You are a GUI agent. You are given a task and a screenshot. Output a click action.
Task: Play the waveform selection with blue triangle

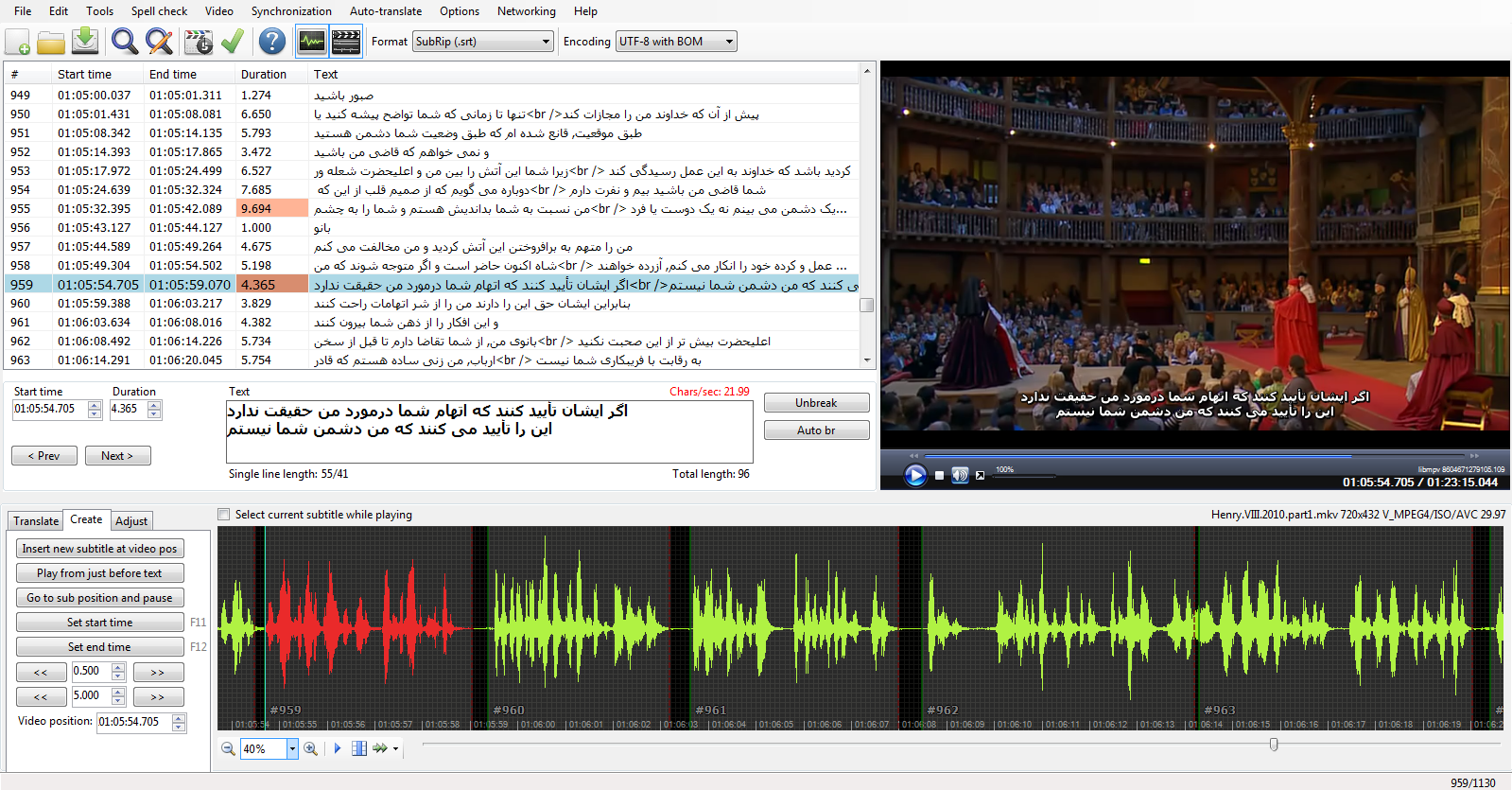[x=338, y=748]
